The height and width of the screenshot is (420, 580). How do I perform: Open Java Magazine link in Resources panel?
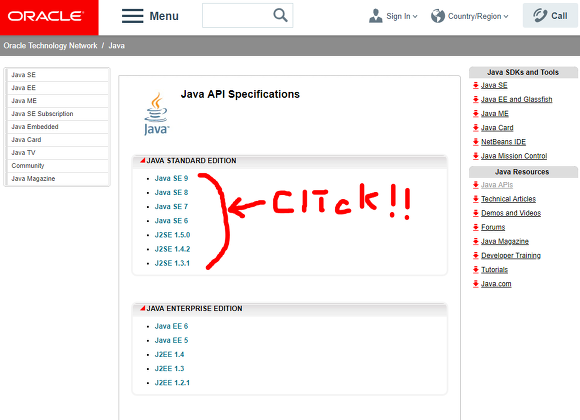(505, 241)
